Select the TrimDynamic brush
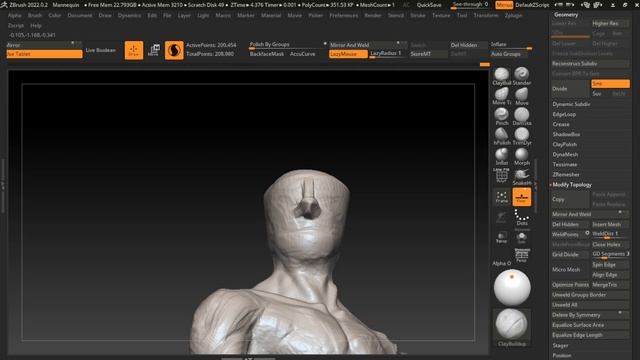640x360 pixels. [x=522, y=136]
